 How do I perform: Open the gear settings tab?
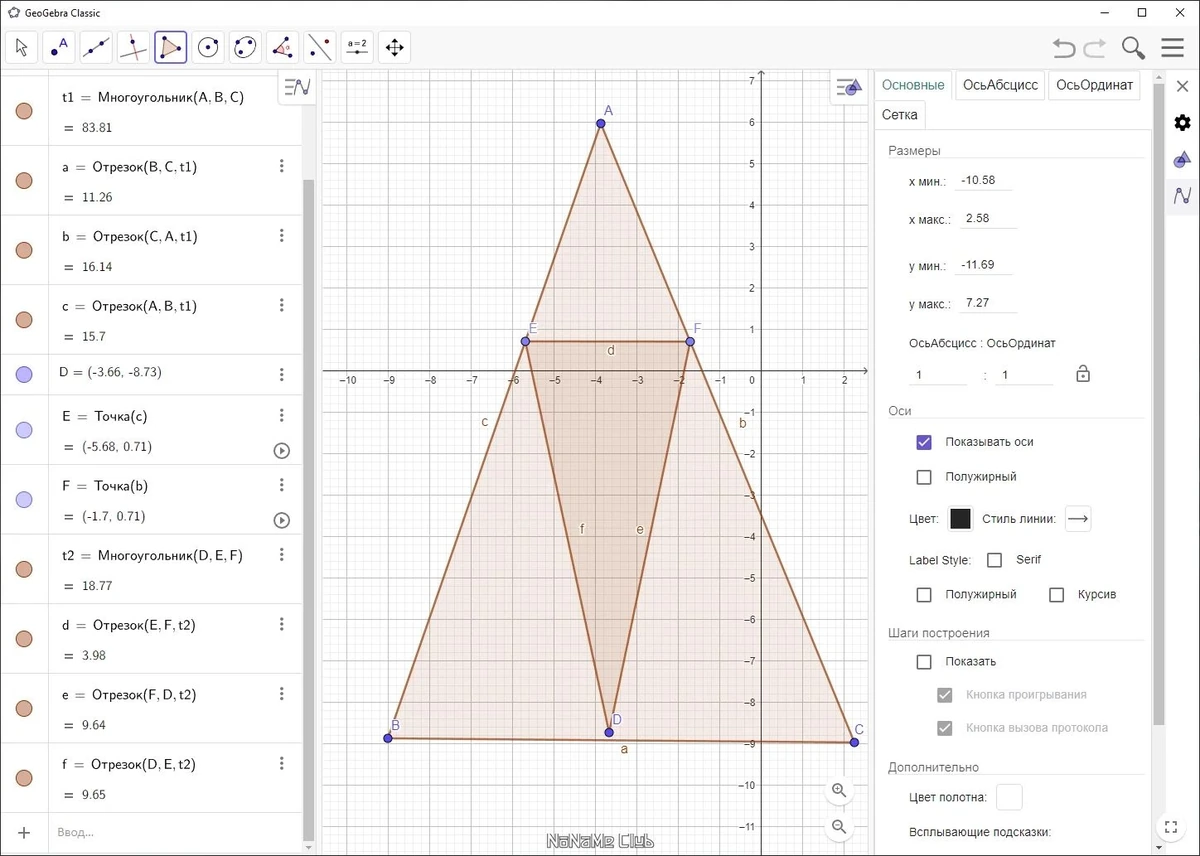tap(1182, 123)
